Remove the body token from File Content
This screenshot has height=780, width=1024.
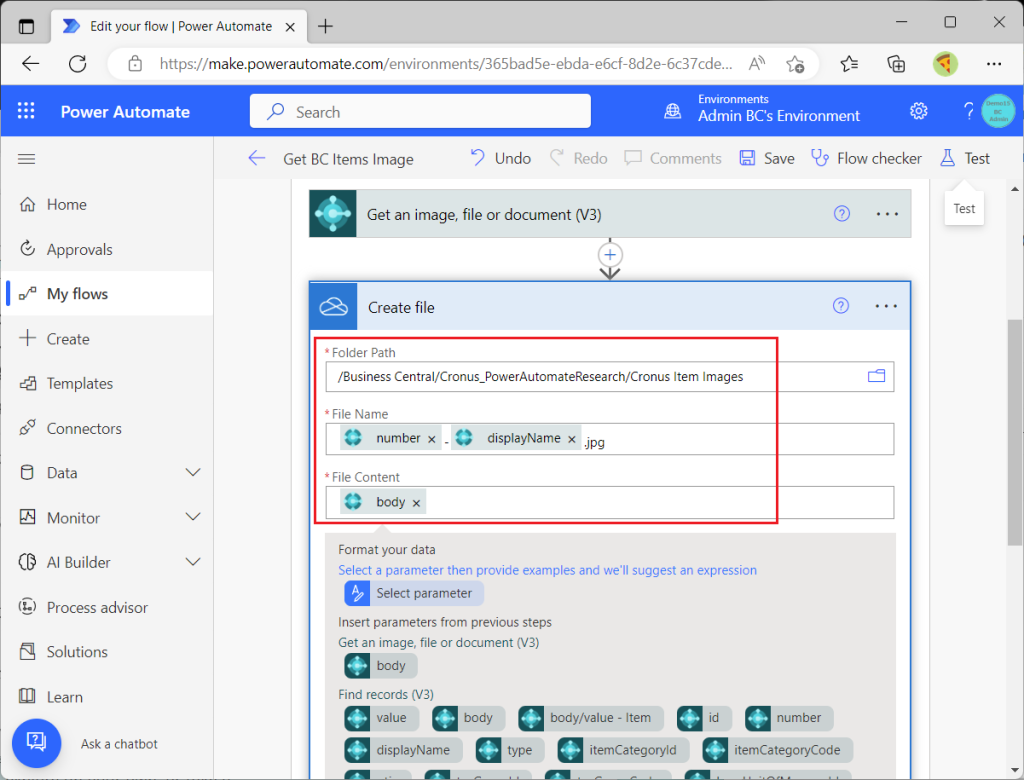(x=416, y=502)
